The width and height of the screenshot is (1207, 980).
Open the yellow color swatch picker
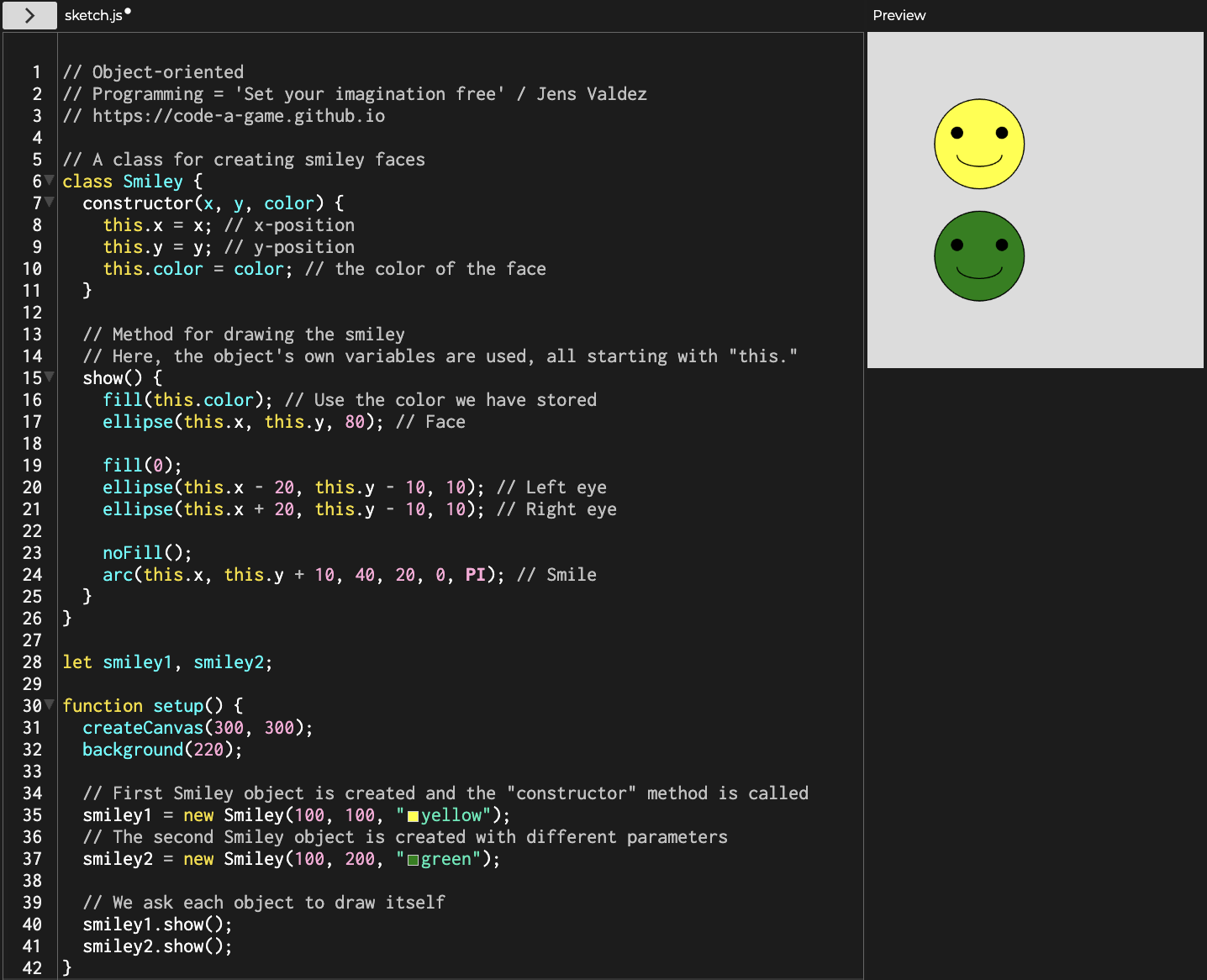click(413, 816)
